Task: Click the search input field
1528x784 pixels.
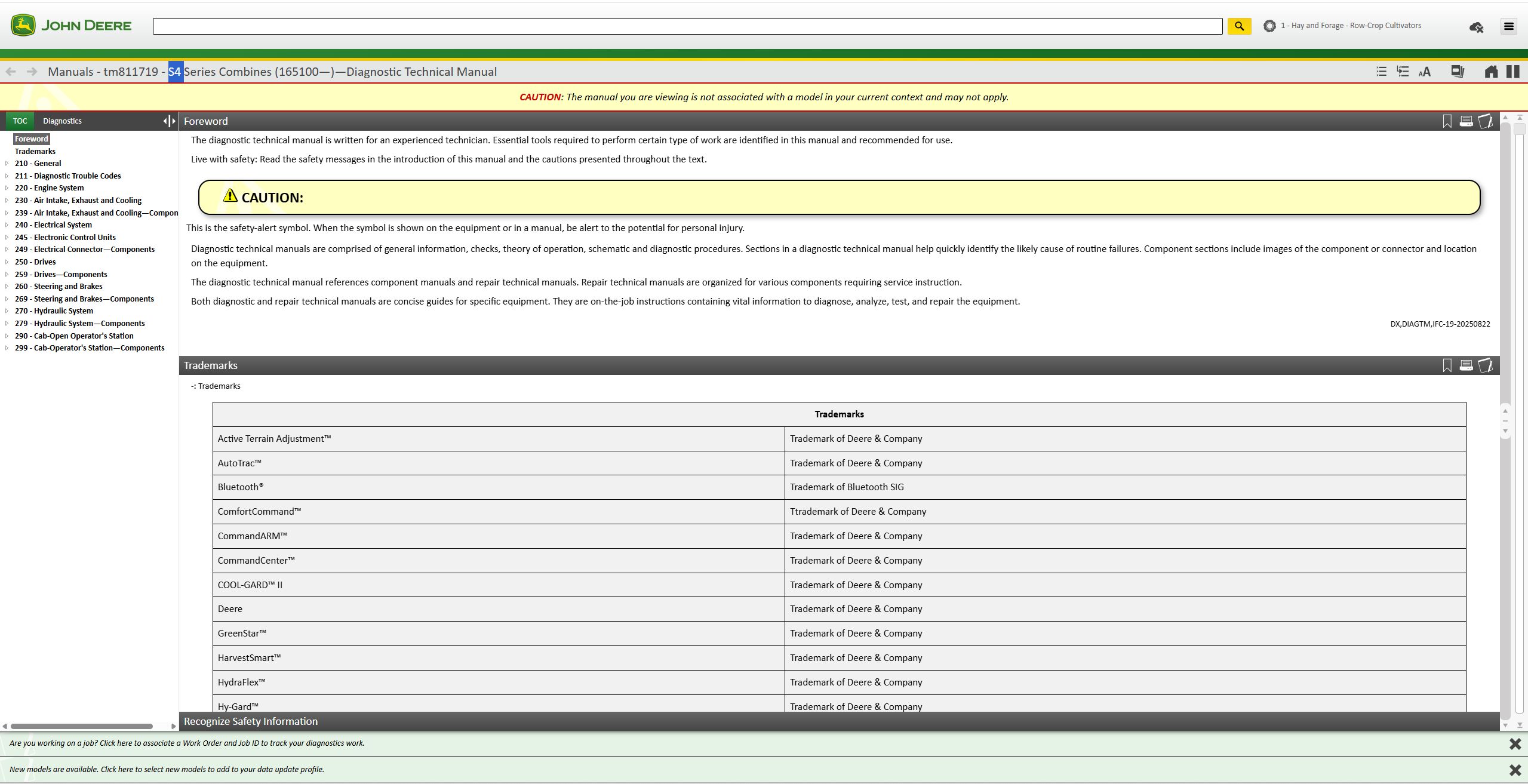Action: pos(687,26)
